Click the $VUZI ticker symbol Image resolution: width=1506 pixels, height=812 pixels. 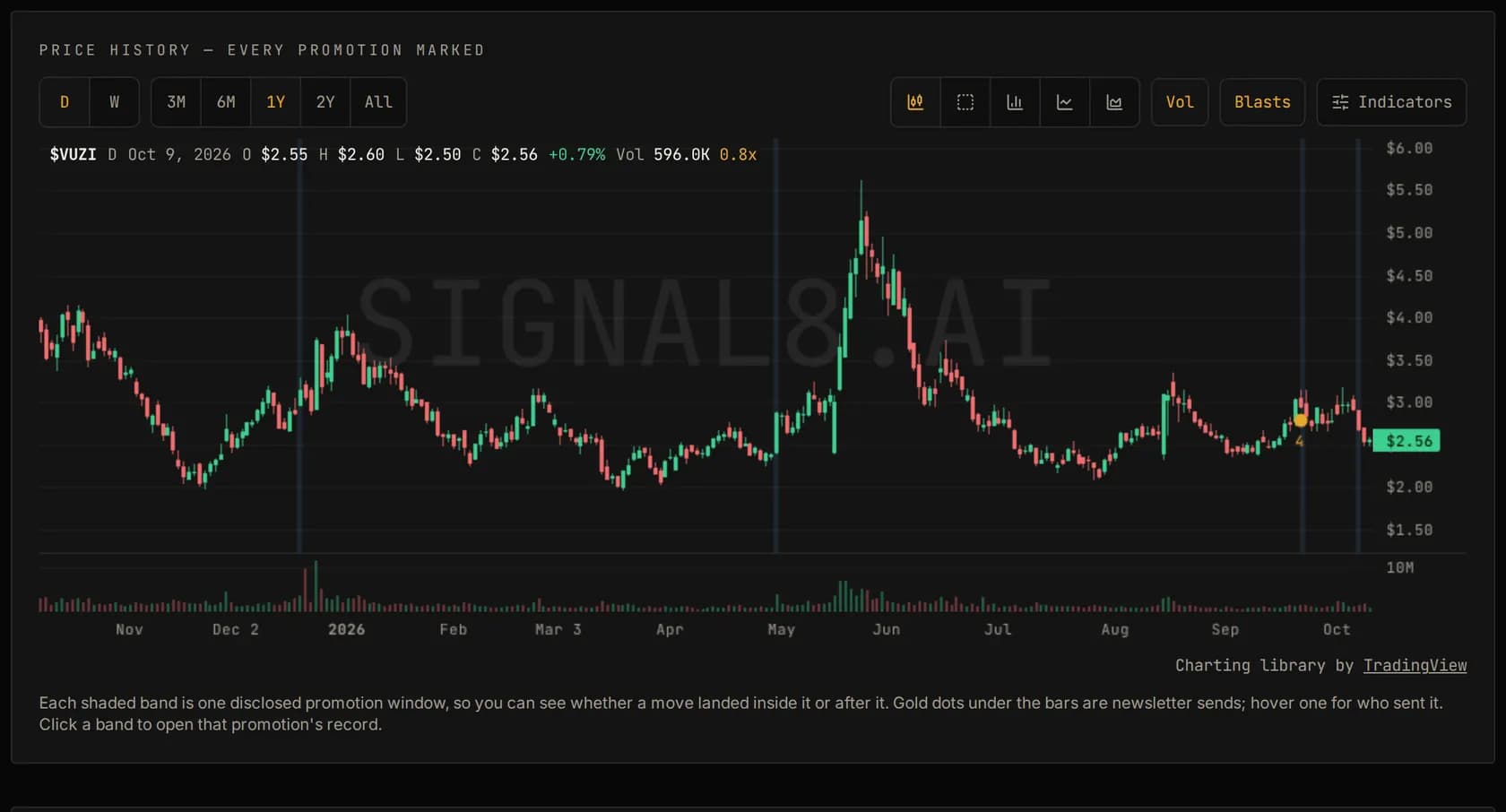(x=73, y=154)
